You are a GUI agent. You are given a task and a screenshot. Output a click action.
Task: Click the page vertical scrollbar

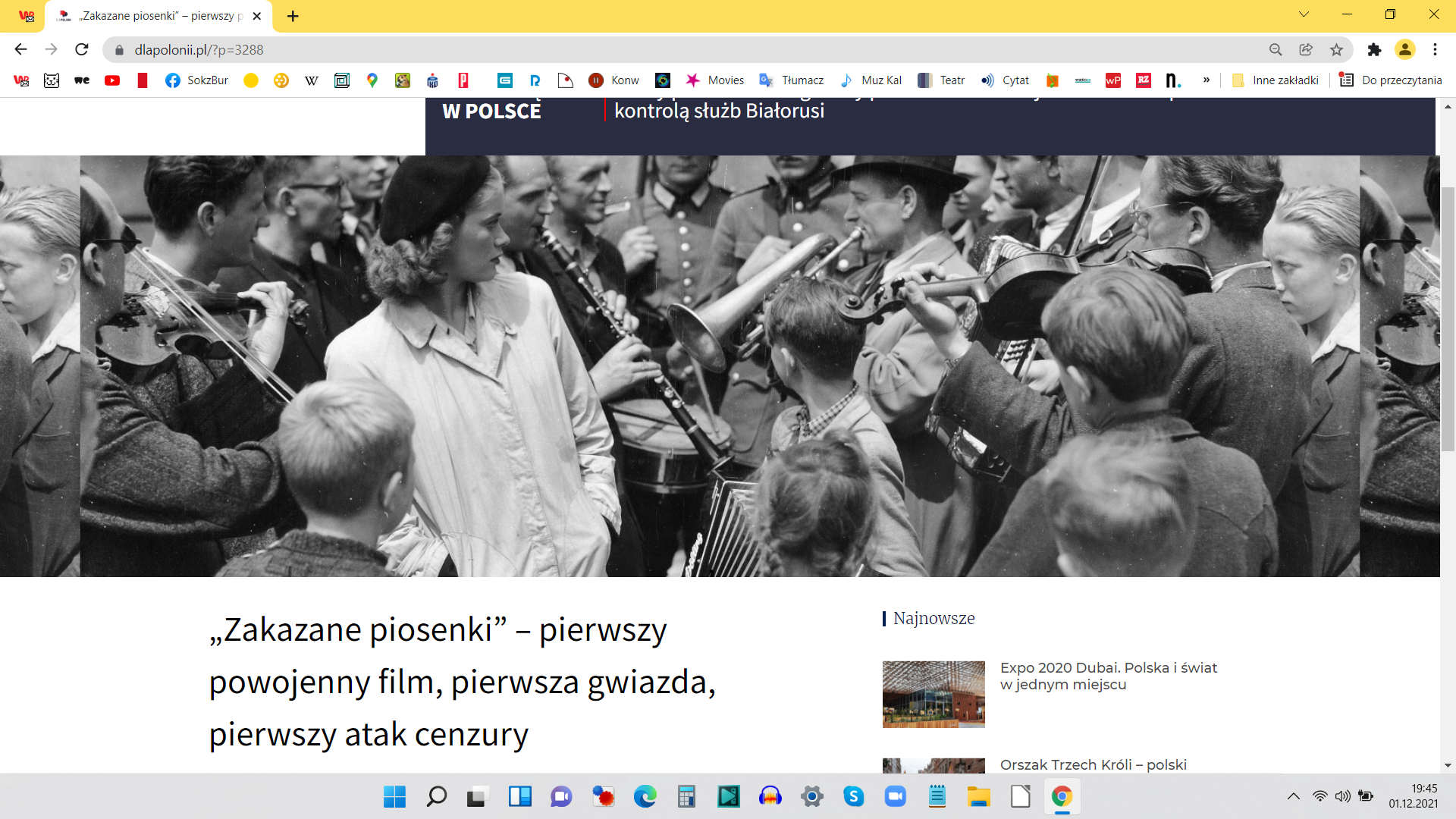[x=1448, y=318]
